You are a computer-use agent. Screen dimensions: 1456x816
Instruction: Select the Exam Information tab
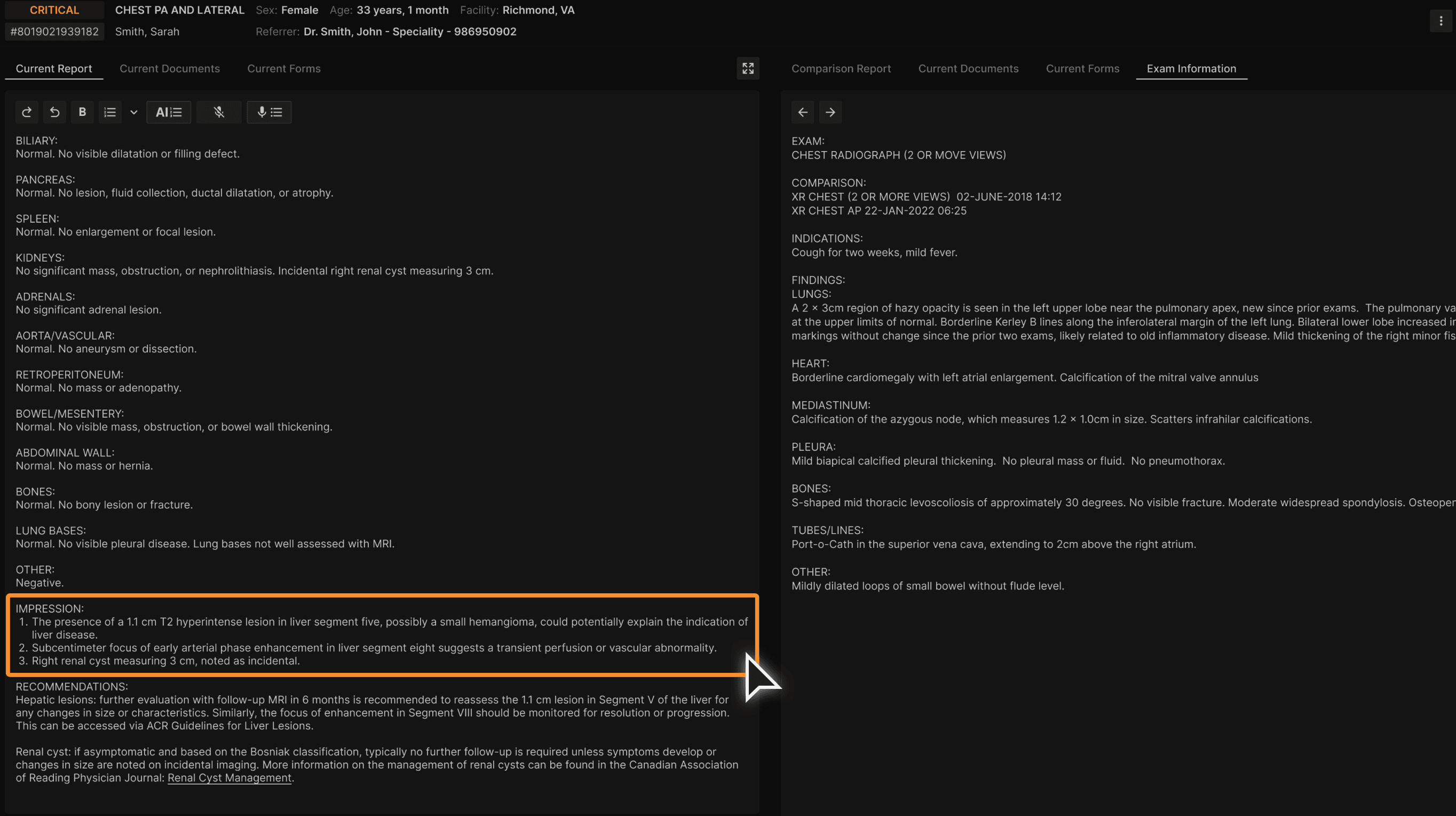coord(1191,68)
